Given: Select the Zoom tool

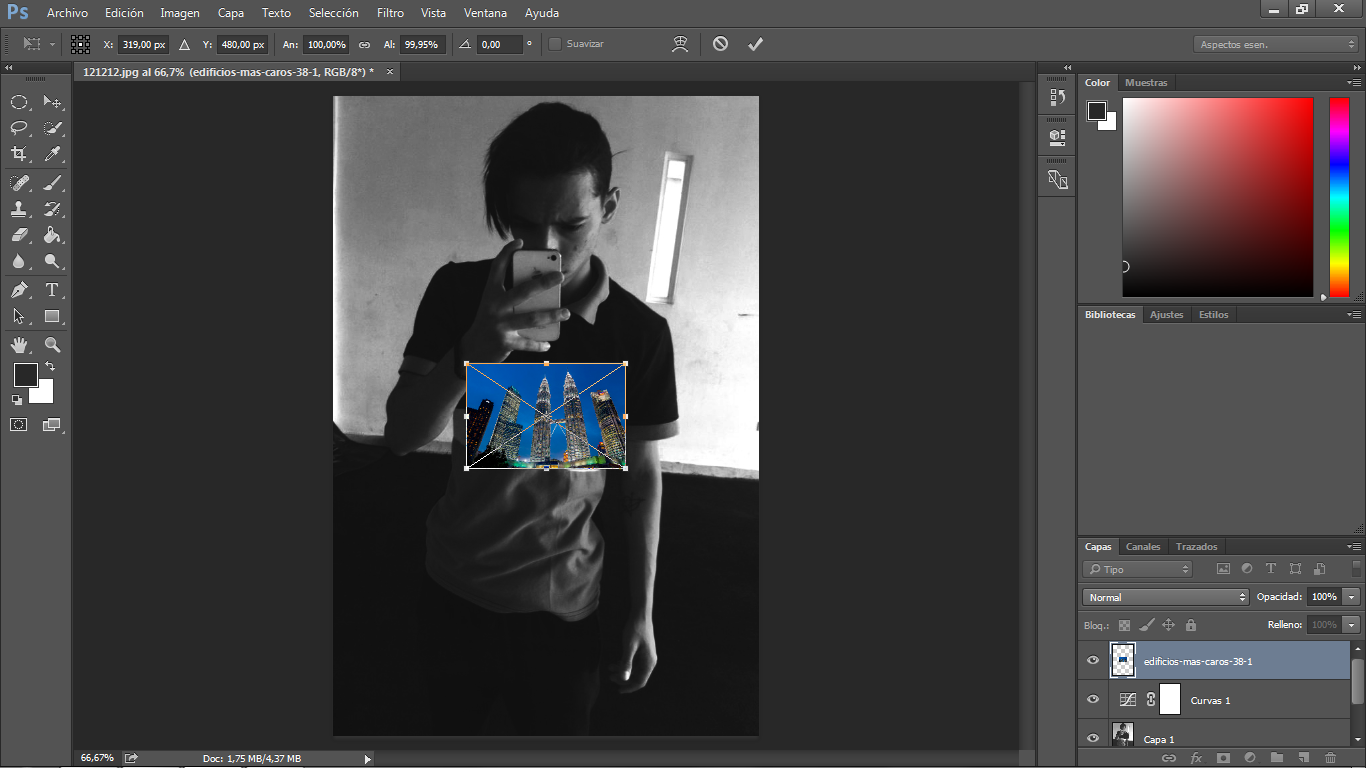Looking at the screenshot, I should 52,345.
